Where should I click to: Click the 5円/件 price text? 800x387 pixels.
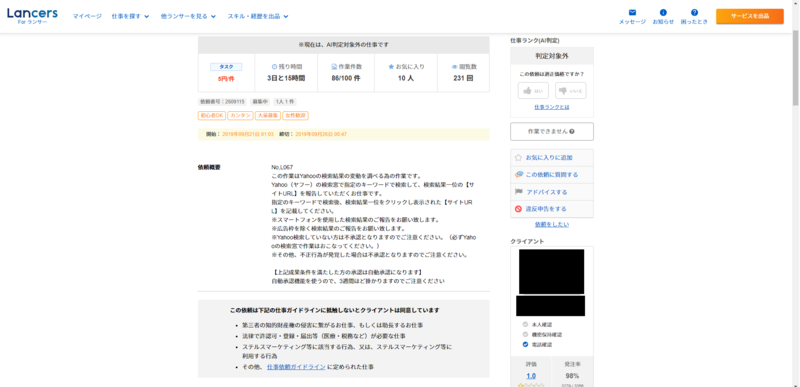point(226,79)
